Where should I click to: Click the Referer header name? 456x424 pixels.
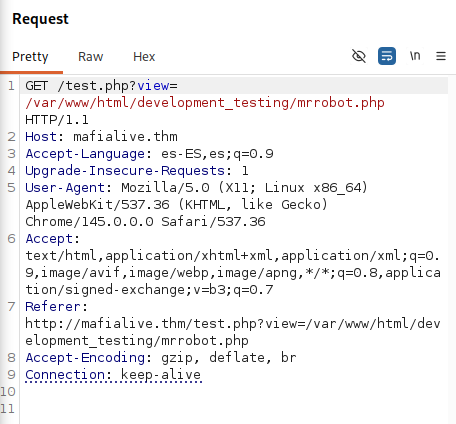tap(53, 307)
